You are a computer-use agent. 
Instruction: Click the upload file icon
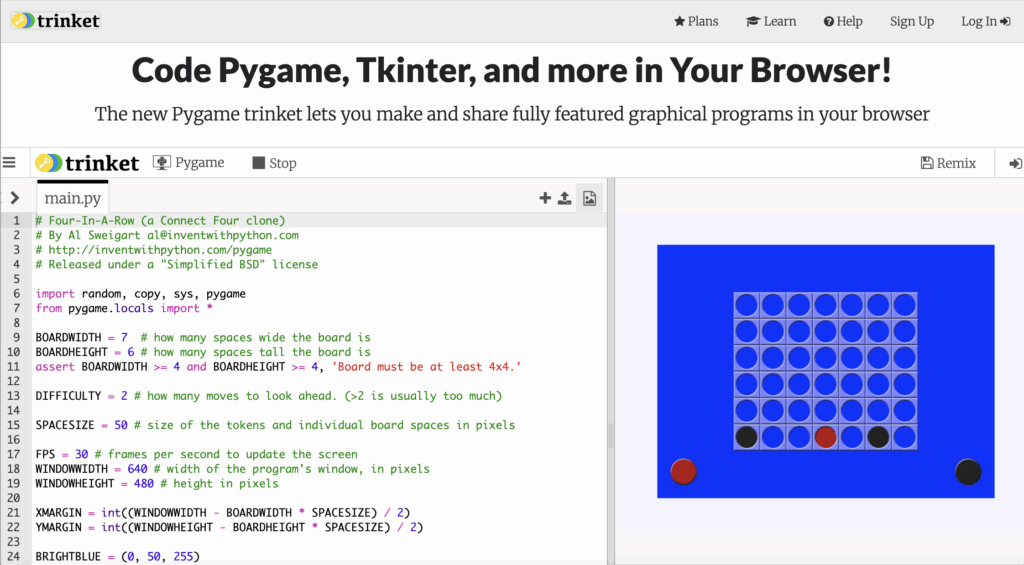565,198
